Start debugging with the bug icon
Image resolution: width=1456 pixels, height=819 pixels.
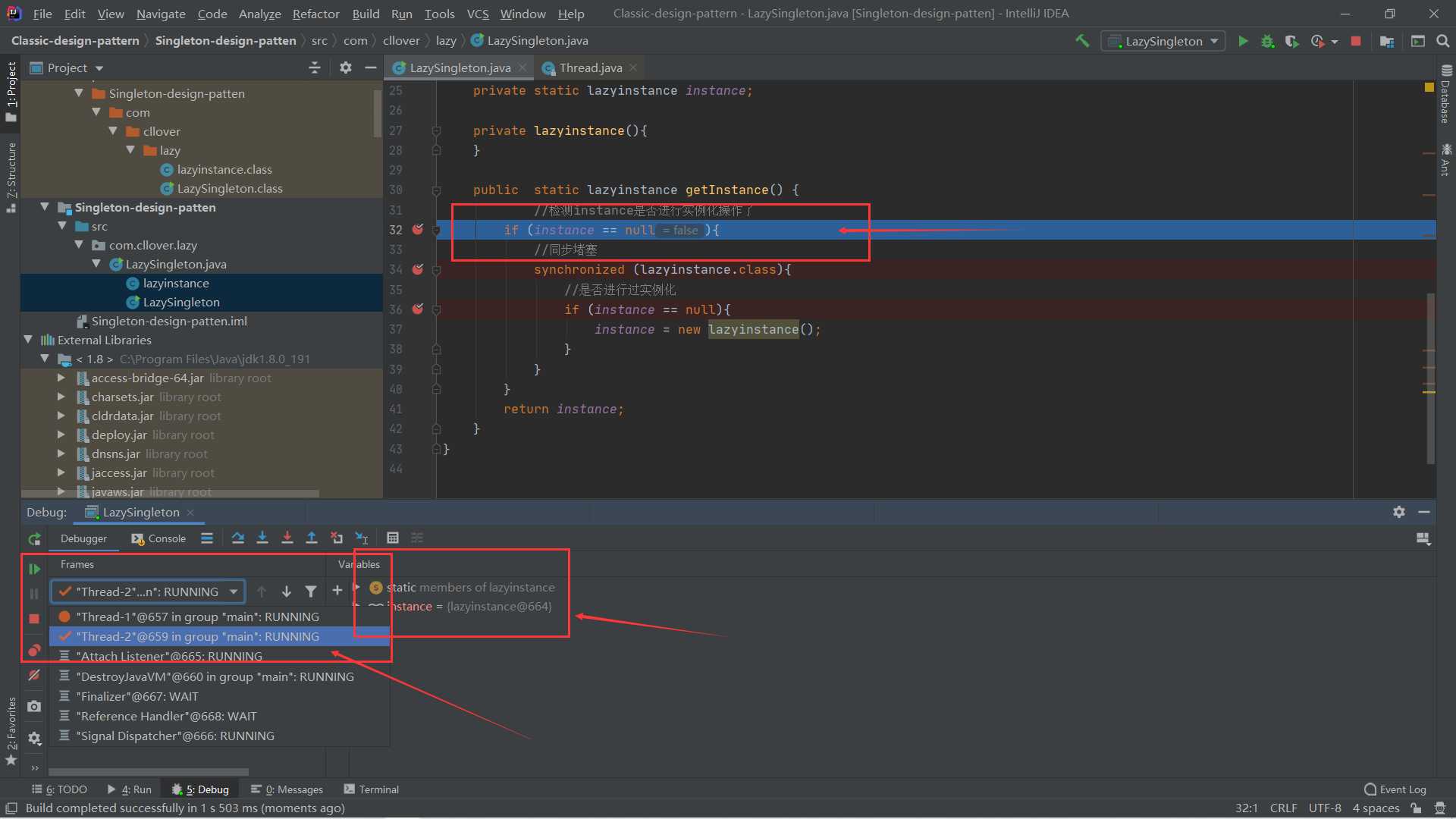tap(1267, 41)
